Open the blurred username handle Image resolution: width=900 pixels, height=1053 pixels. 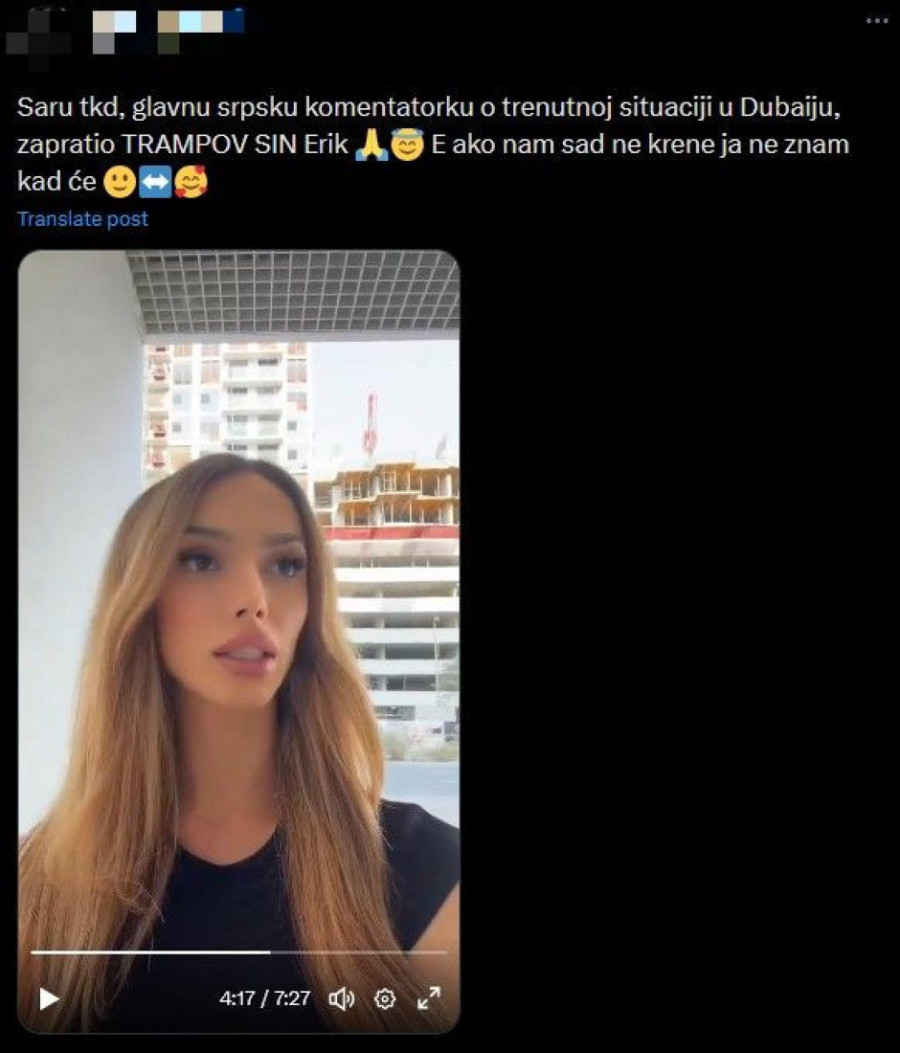tap(200, 30)
